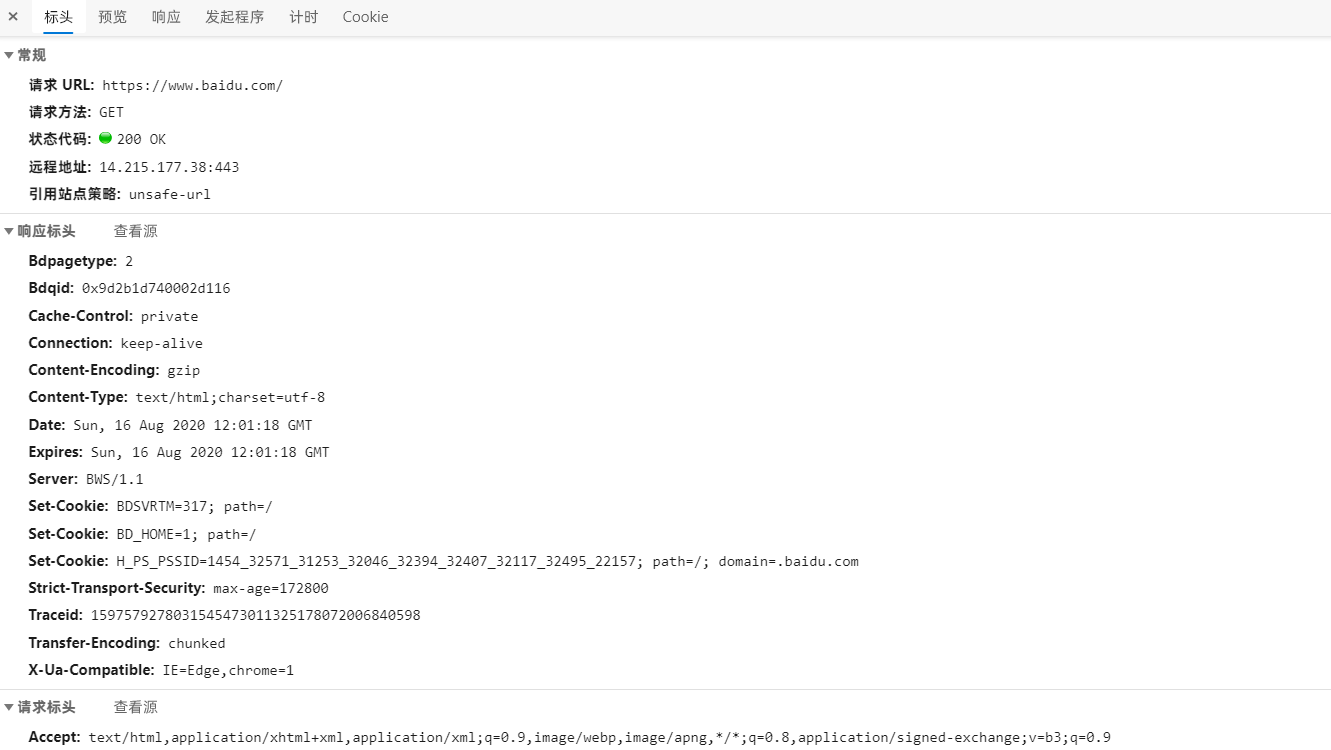The image size is (1331, 750).
Task: Select Set-Cookie value BDSVRTM=317
Action: tap(161, 507)
